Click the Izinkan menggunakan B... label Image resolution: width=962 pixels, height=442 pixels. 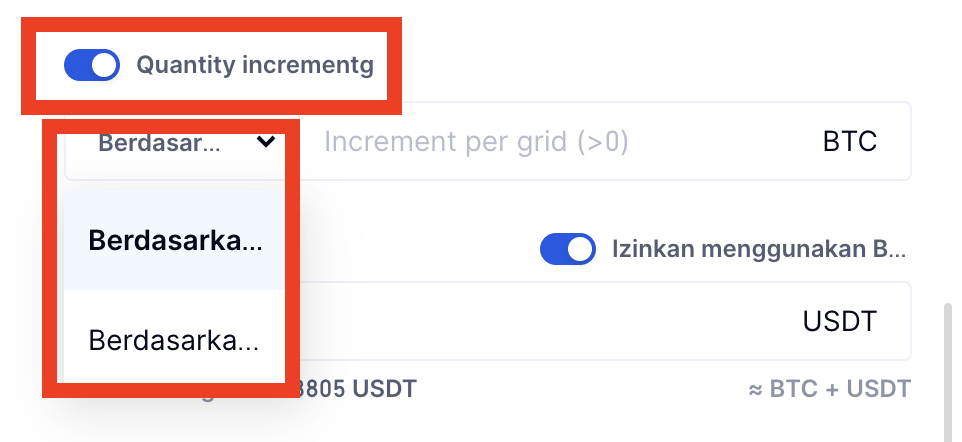pyautogui.click(x=759, y=249)
